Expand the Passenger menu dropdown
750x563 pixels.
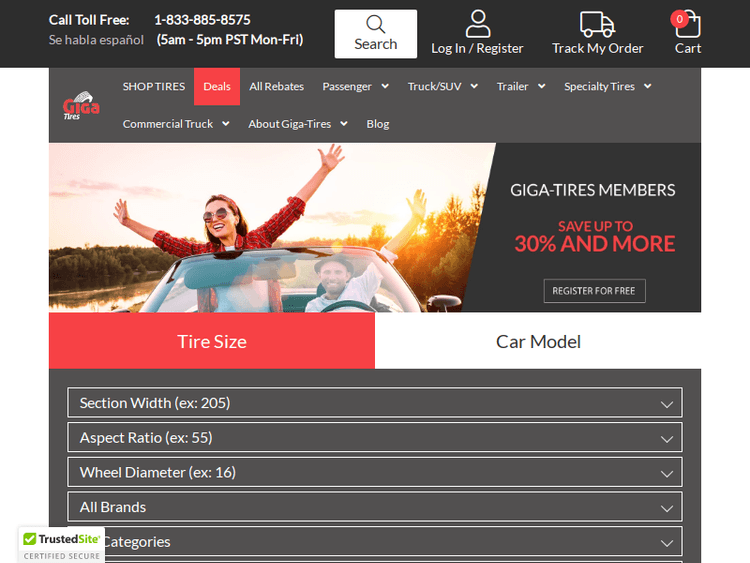355,87
